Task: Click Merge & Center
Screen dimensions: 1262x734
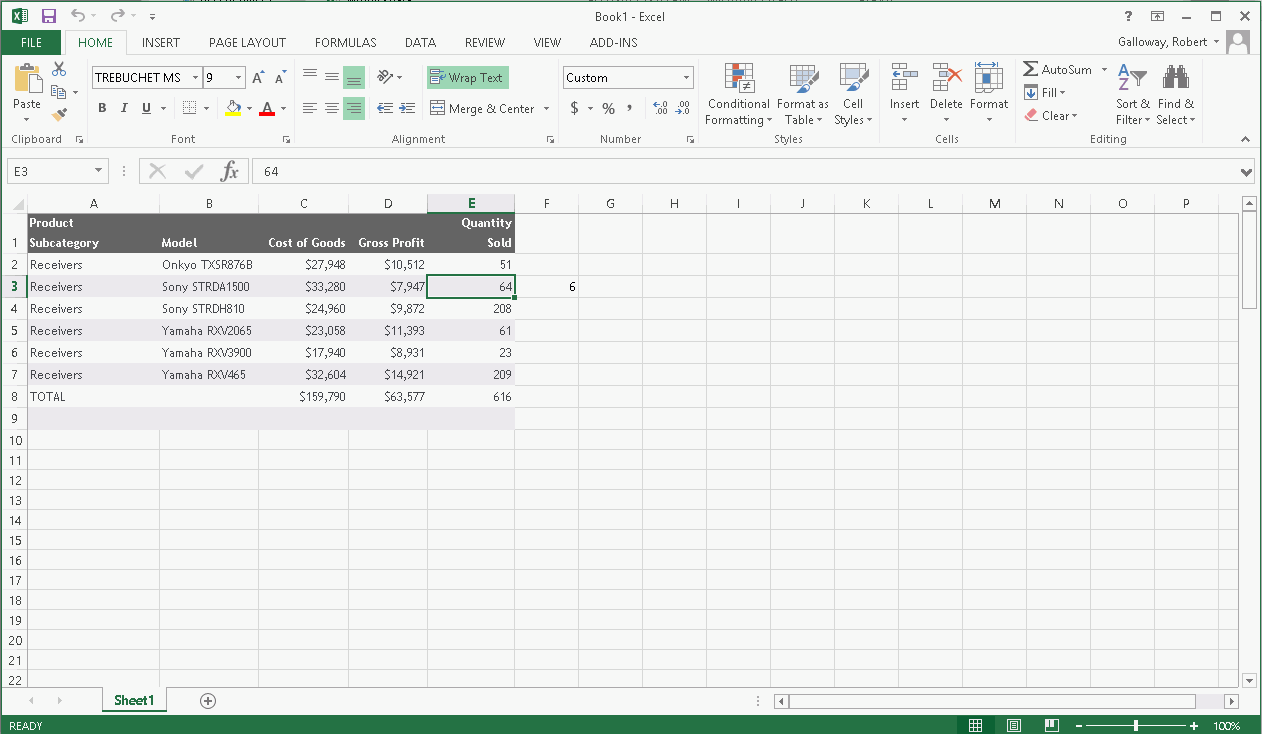Action: tap(482, 108)
